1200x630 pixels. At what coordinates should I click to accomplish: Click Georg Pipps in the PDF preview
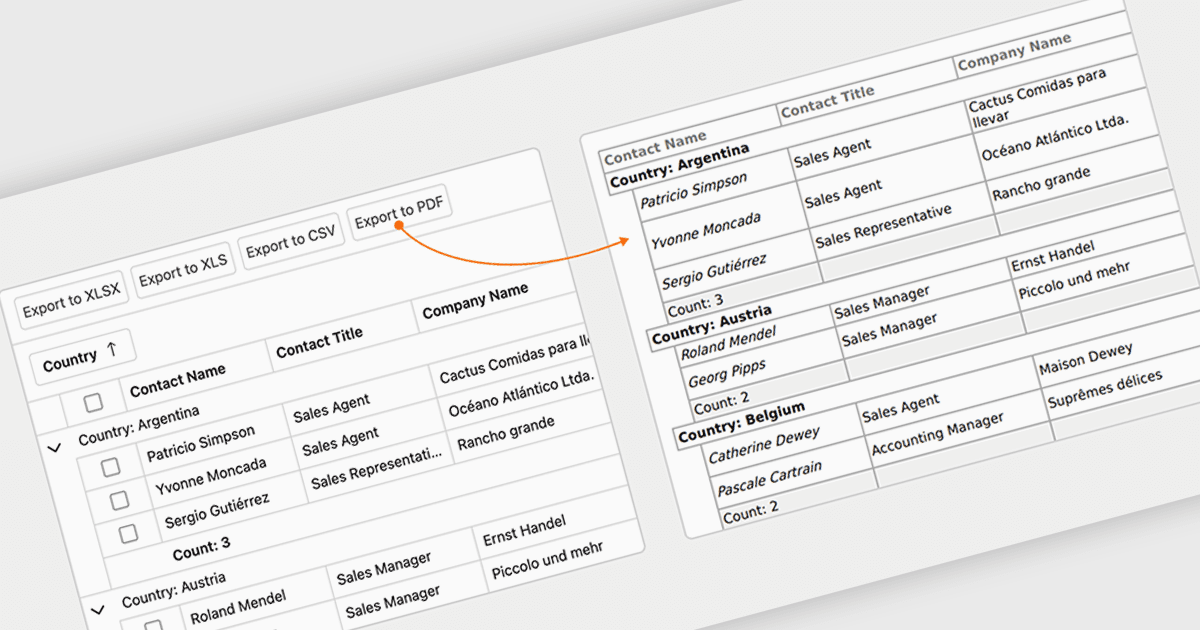click(727, 375)
